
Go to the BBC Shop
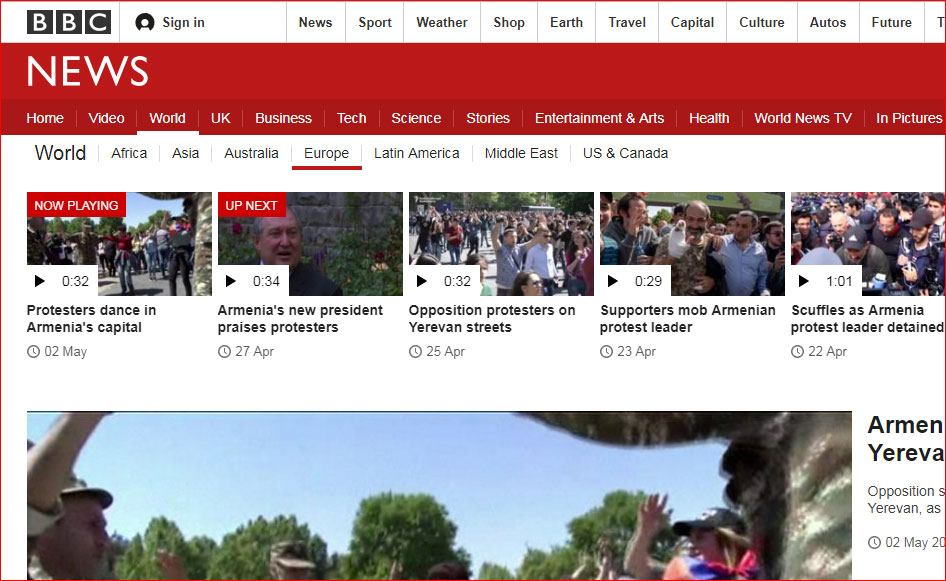click(509, 22)
